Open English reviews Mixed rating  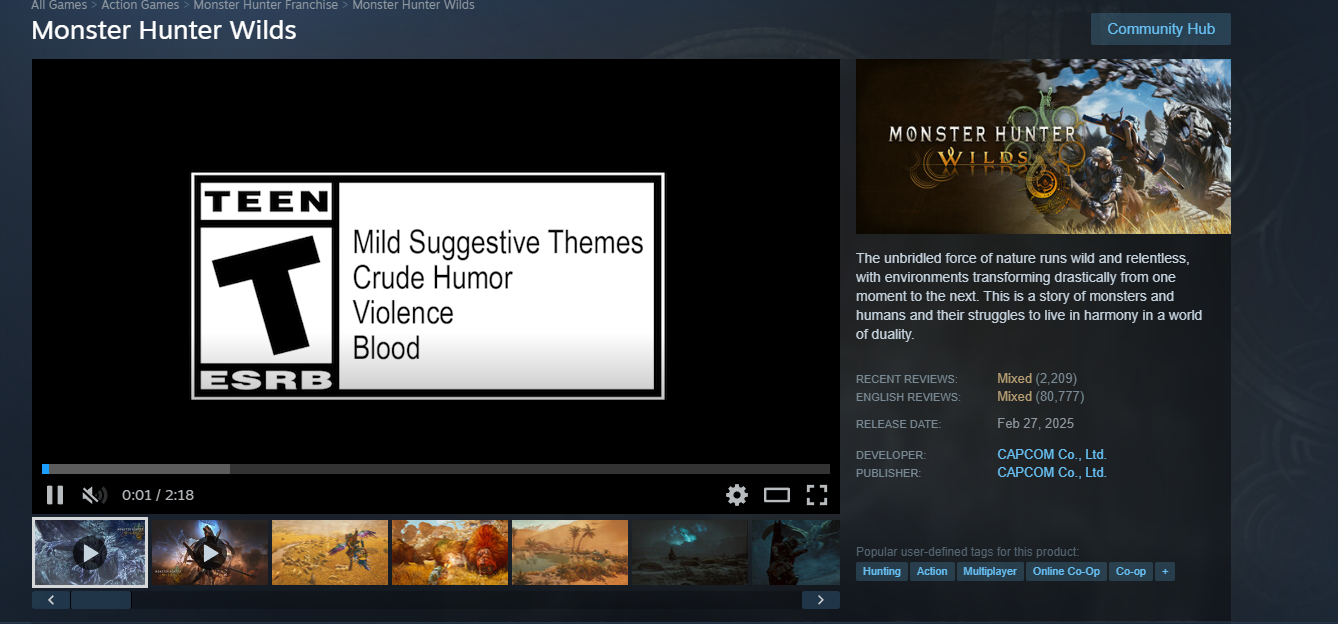pos(1014,396)
